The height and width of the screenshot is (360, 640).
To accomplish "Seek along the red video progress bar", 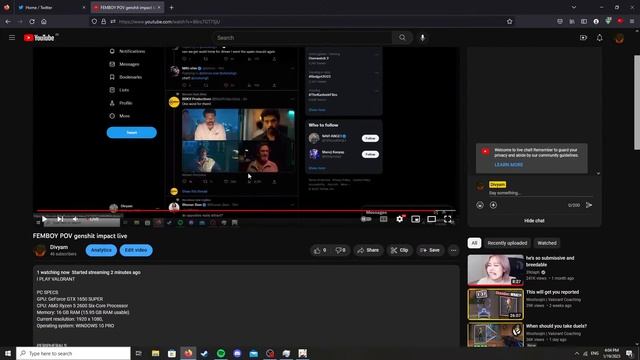I will pos(246,211).
